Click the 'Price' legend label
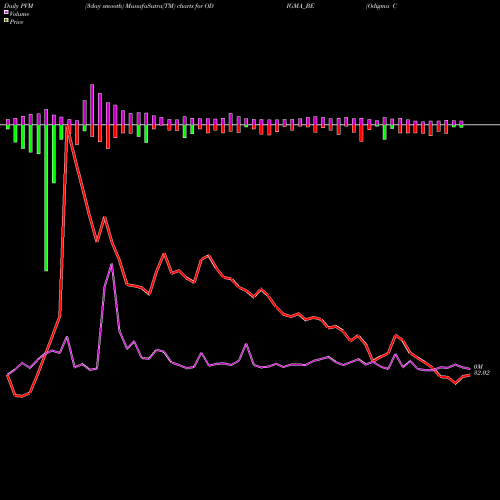The height and width of the screenshot is (500, 500). (x=16, y=22)
